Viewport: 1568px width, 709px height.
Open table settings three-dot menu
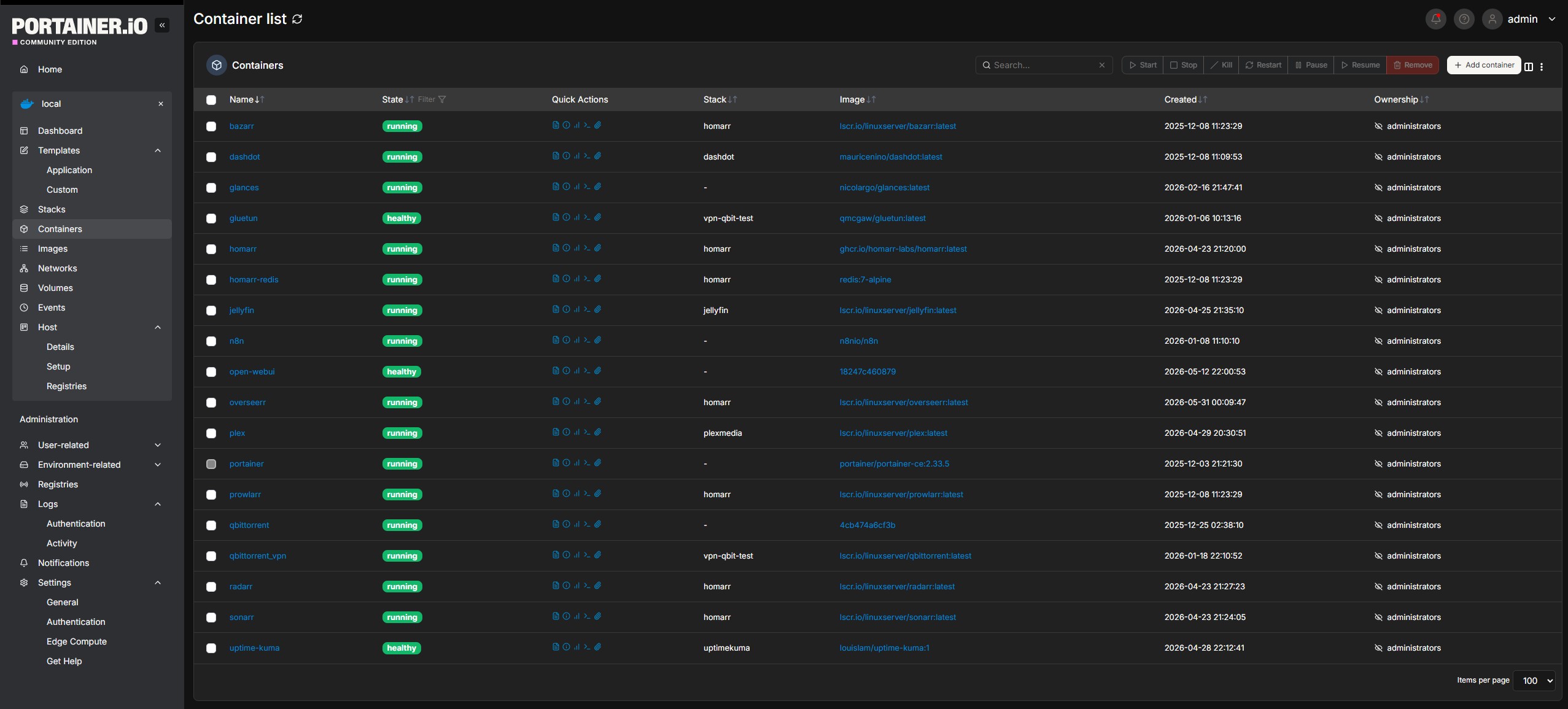[x=1542, y=66]
